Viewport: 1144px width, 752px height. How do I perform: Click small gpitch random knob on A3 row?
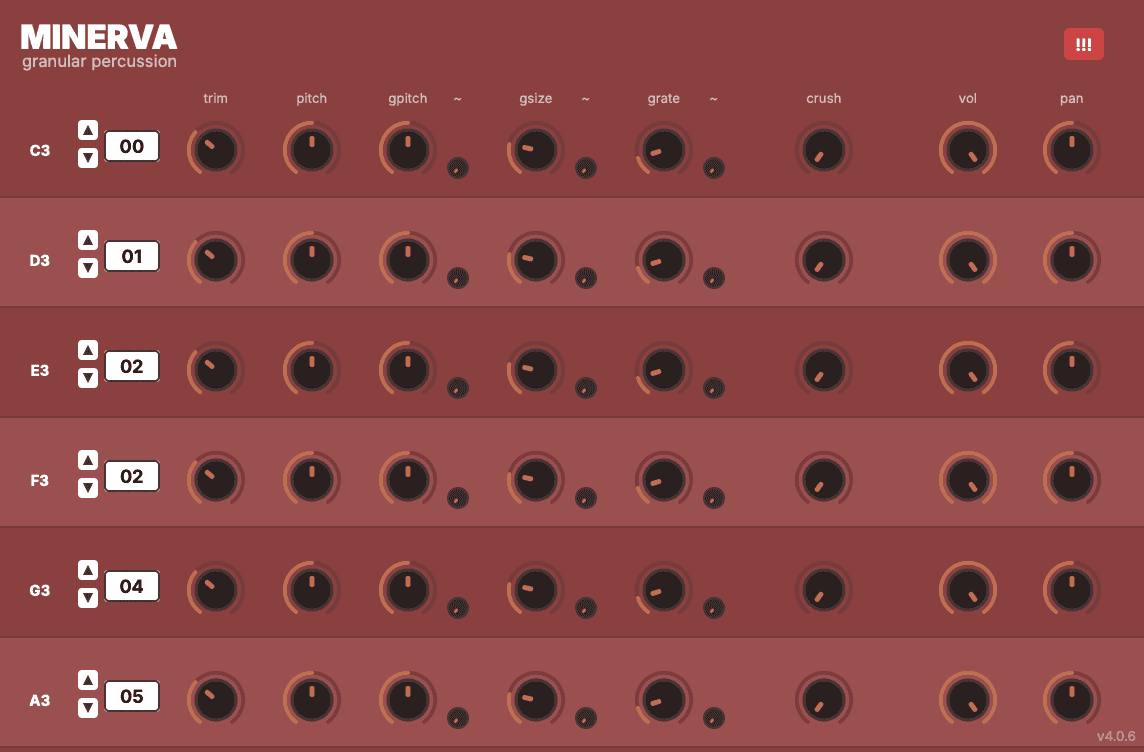coord(458,718)
